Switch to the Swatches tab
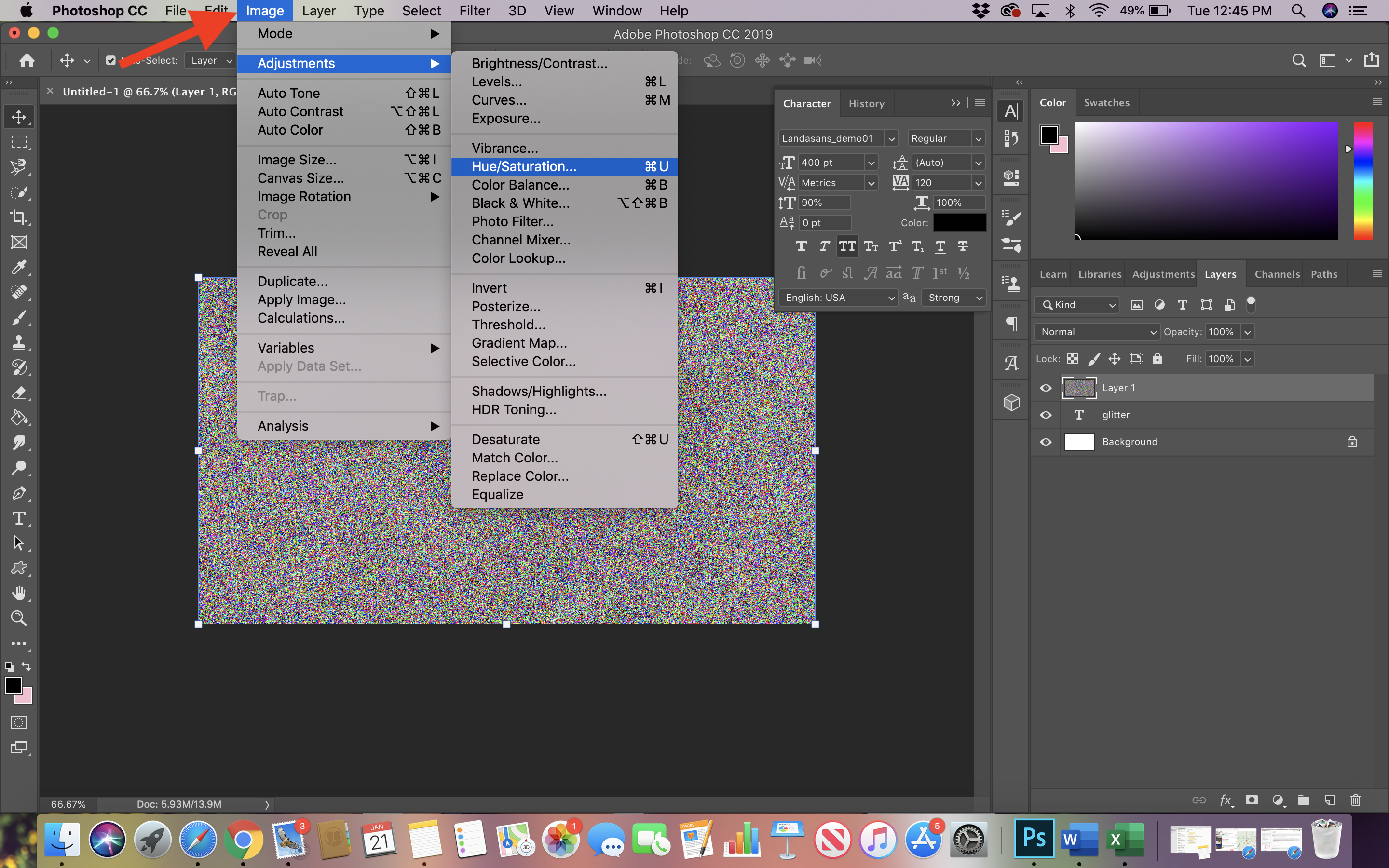 coord(1106,103)
